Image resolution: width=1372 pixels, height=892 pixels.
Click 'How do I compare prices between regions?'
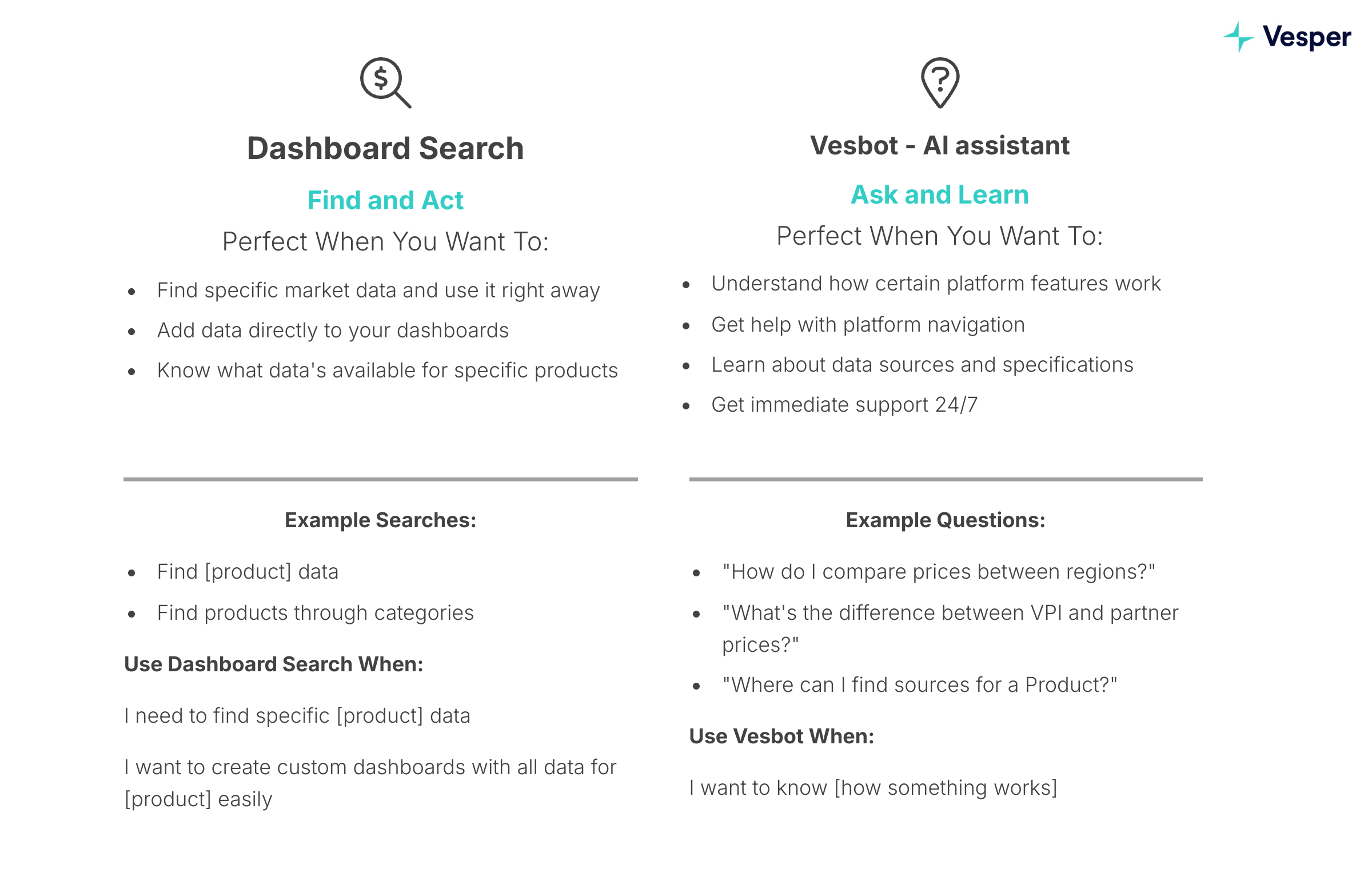[x=939, y=572]
